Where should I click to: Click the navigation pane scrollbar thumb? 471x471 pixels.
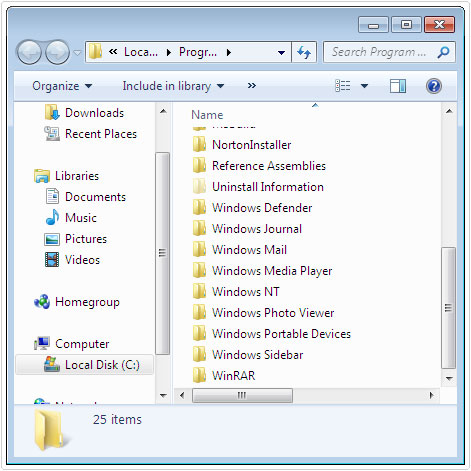pyautogui.click(x=163, y=253)
